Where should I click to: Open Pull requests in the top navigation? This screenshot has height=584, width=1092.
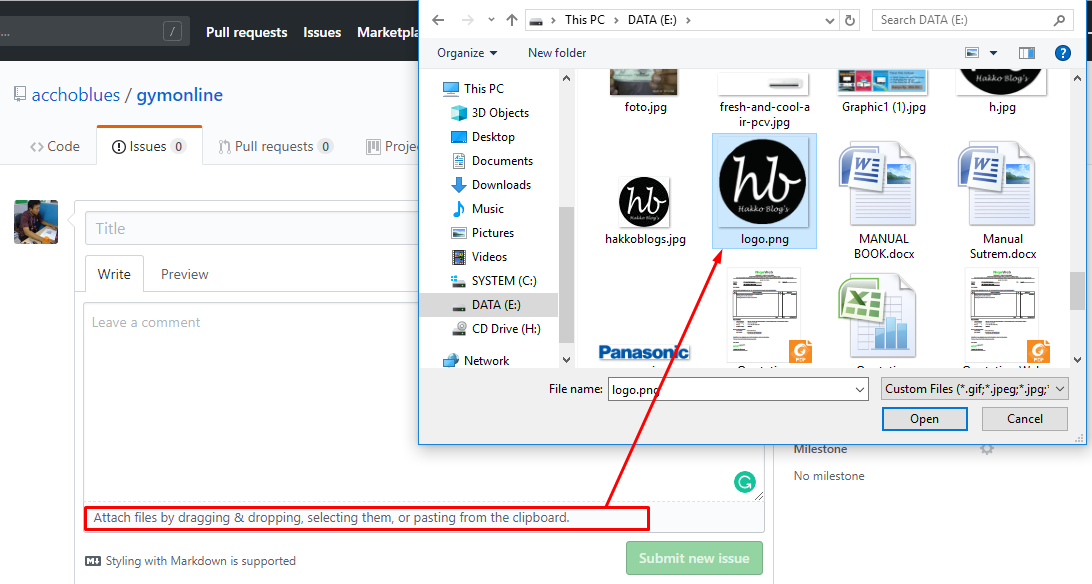click(x=246, y=31)
